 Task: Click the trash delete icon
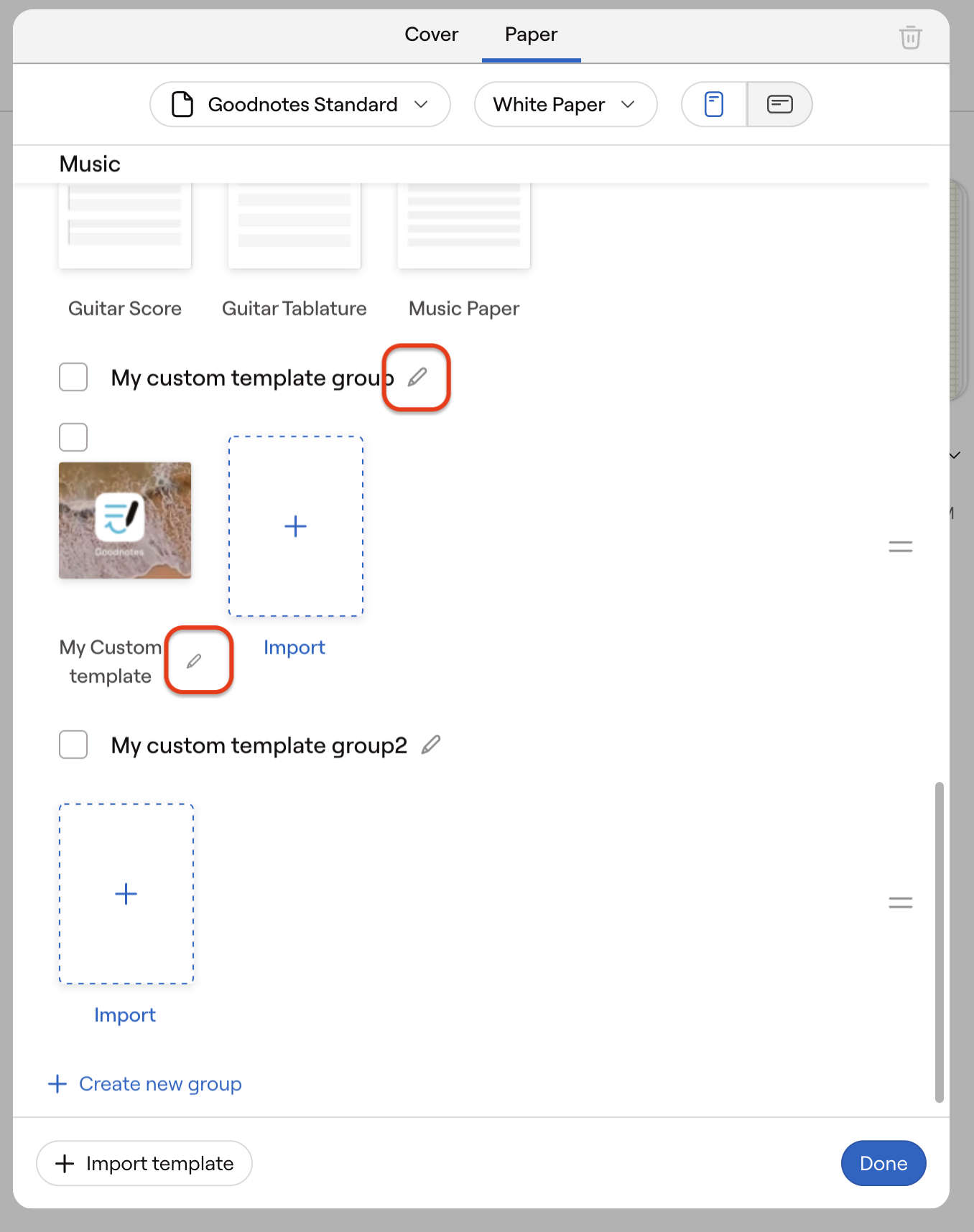click(x=910, y=37)
